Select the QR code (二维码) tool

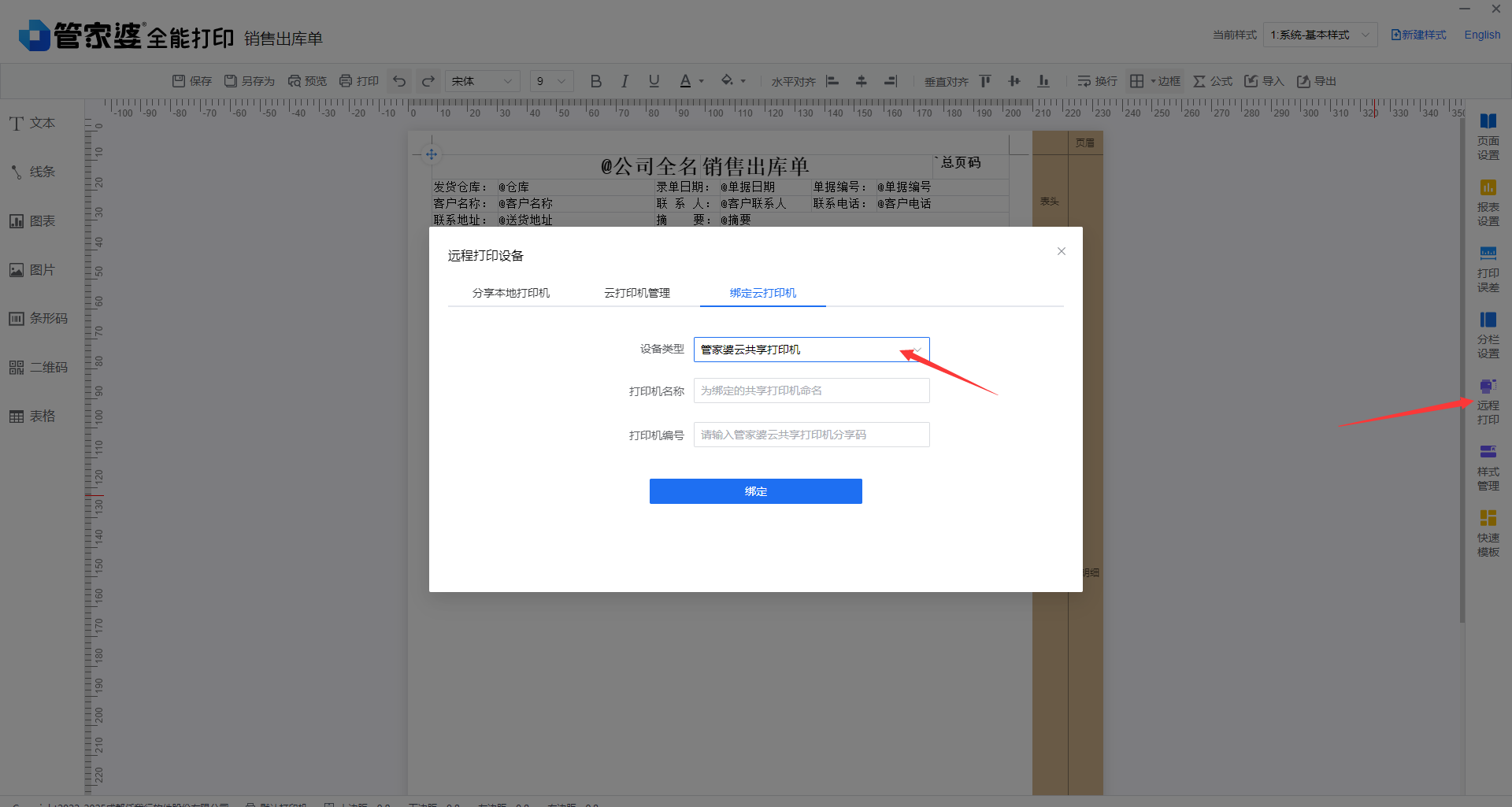coord(39,368)
